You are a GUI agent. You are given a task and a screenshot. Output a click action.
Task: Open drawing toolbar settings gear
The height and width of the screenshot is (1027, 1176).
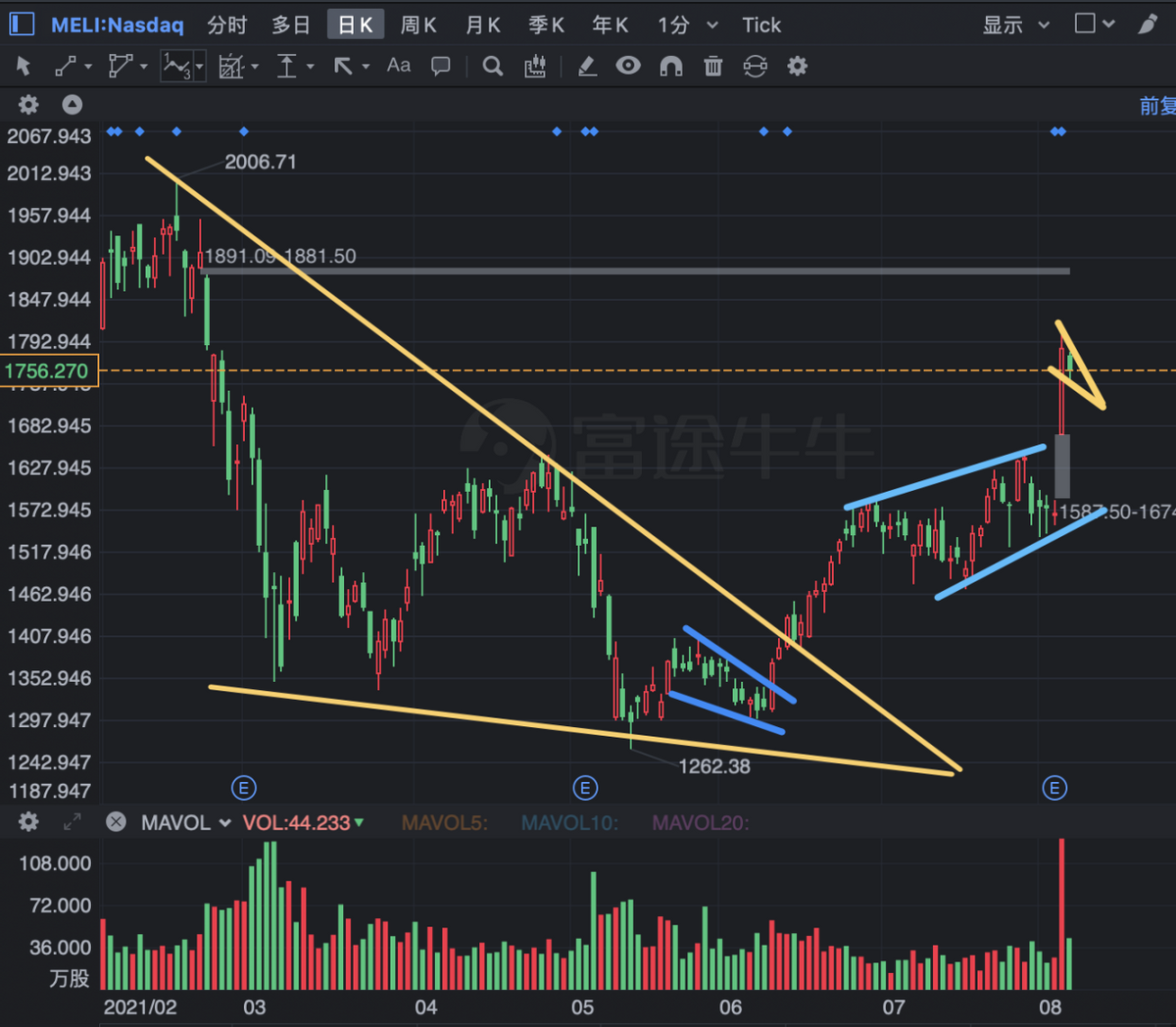(798, 66)
